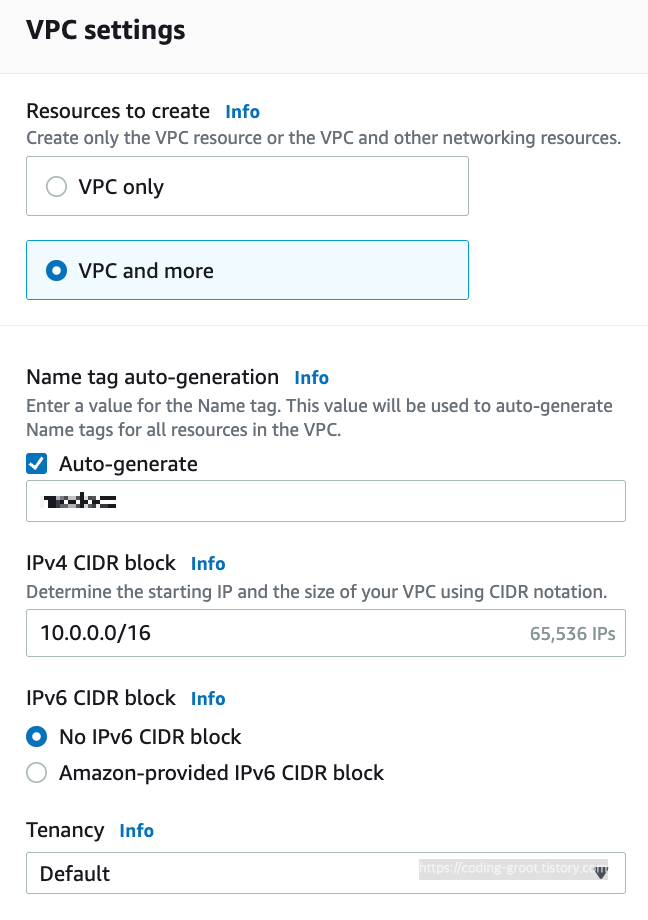Click the IPv4 CIDR block label
648x920 pixels.
[x=101, y=563]
